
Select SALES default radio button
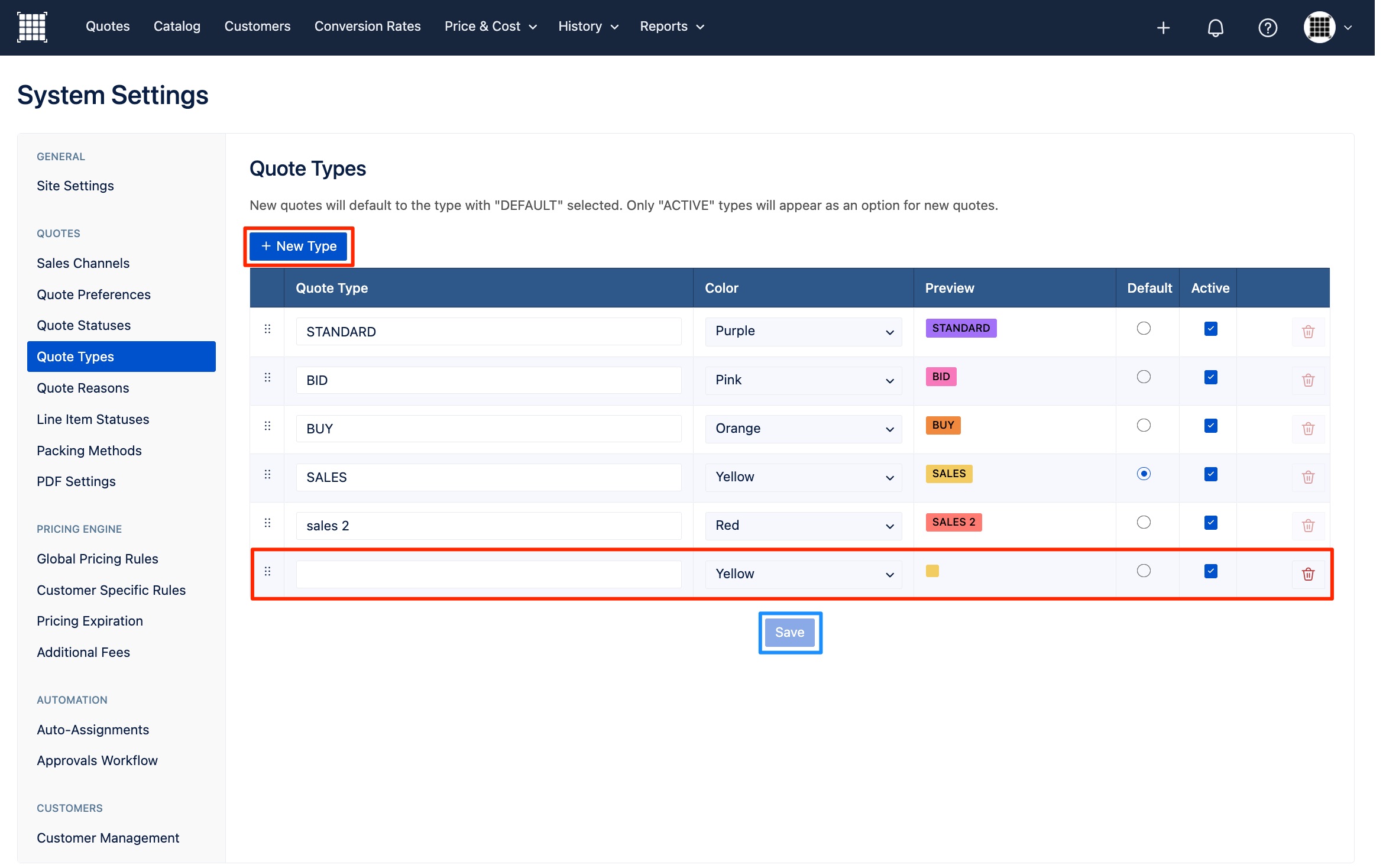1144,474
